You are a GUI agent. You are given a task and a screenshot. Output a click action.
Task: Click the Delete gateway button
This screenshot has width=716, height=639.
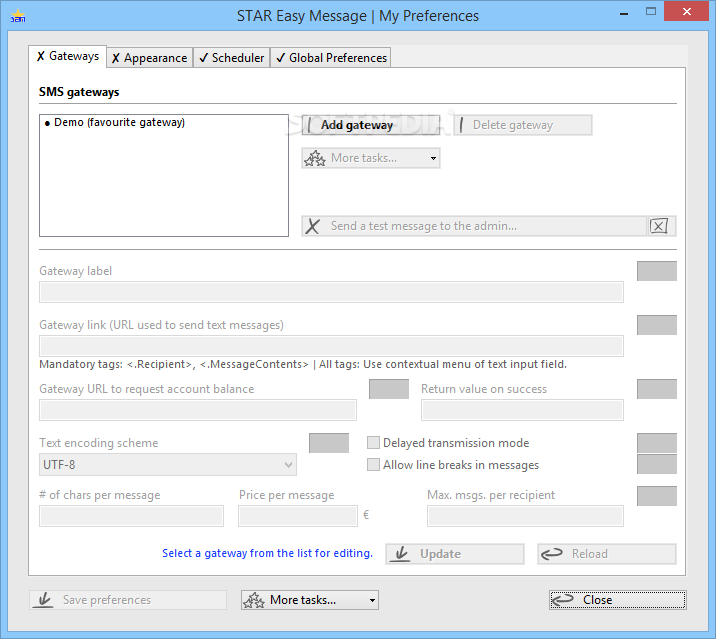(x=523, y=125)
